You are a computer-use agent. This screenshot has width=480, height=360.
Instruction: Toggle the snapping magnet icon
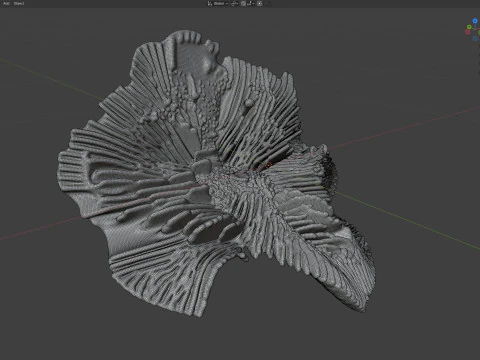[x=243, y=4]
